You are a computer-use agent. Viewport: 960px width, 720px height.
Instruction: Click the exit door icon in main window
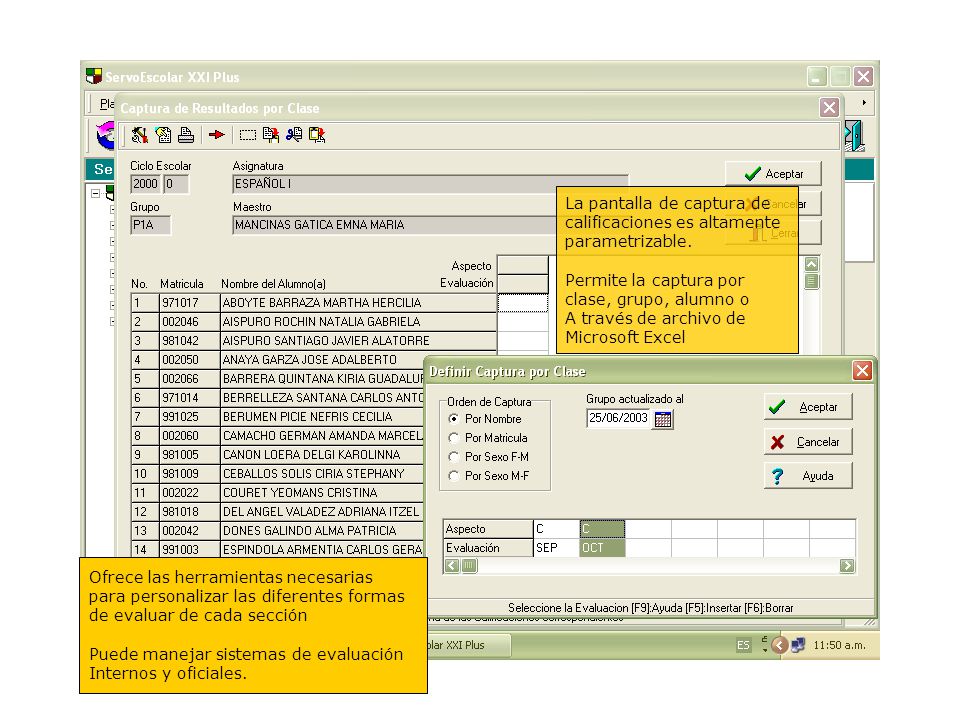[x=855, y=135]
